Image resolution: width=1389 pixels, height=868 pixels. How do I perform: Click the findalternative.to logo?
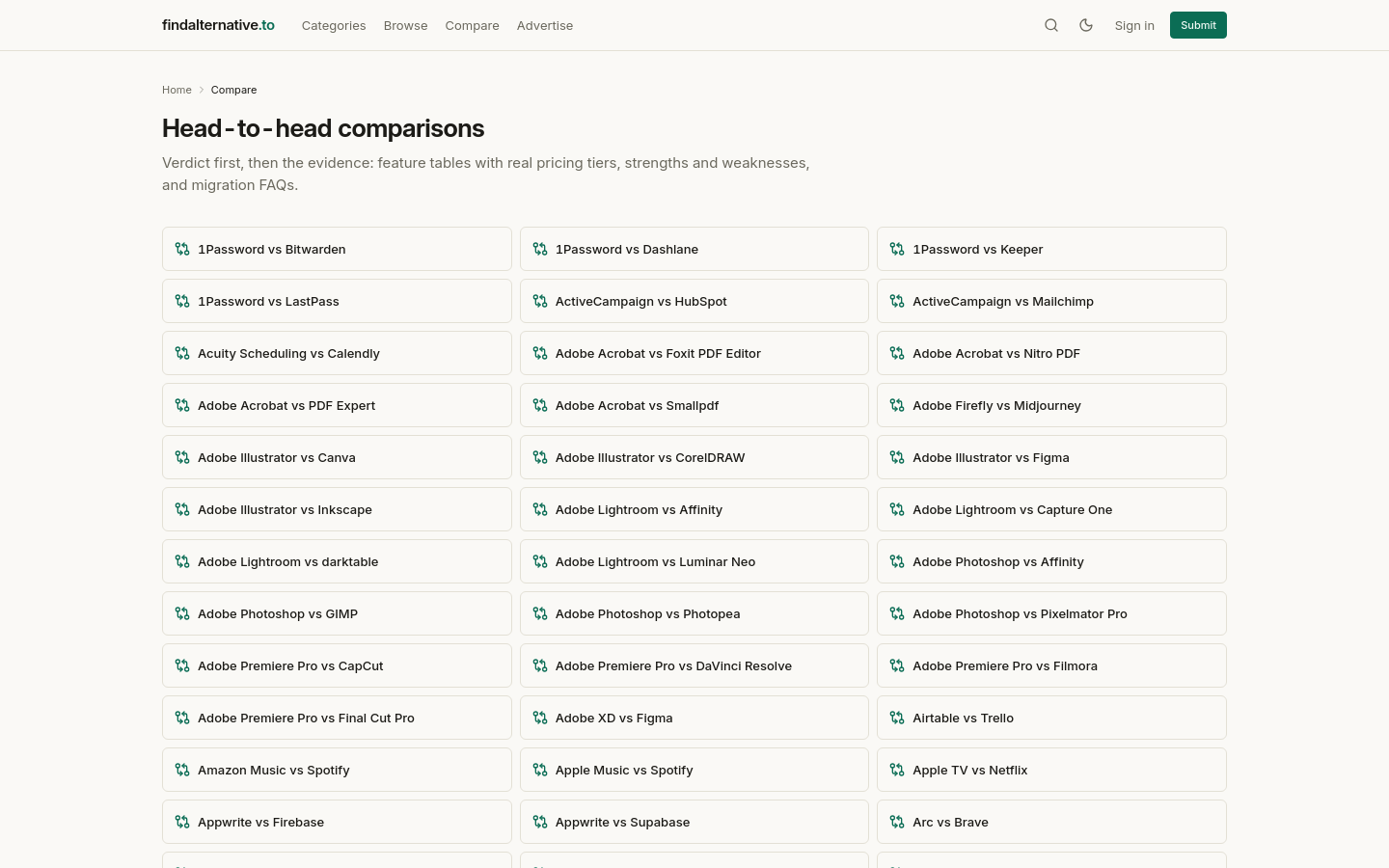click(x=218, y=25)
